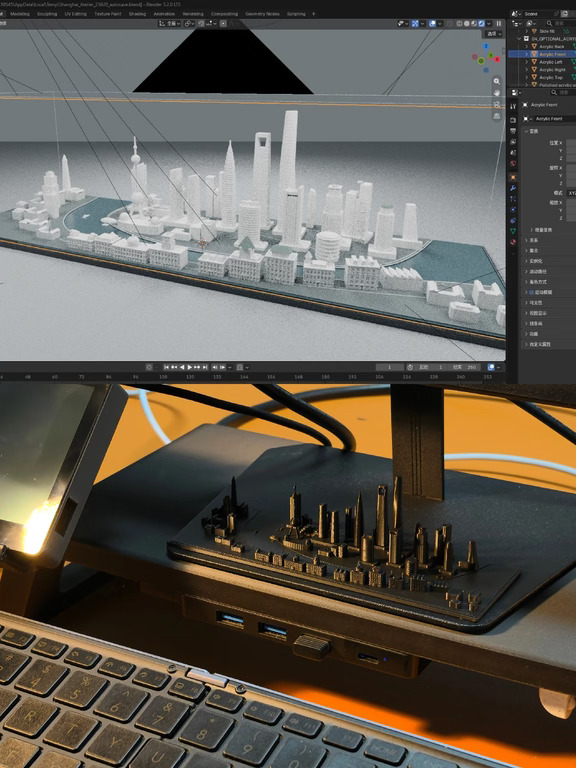The height and width of the screenshot is (768, 576).
Task: Pause the viewport render preview
Action: tap(499, 24)
